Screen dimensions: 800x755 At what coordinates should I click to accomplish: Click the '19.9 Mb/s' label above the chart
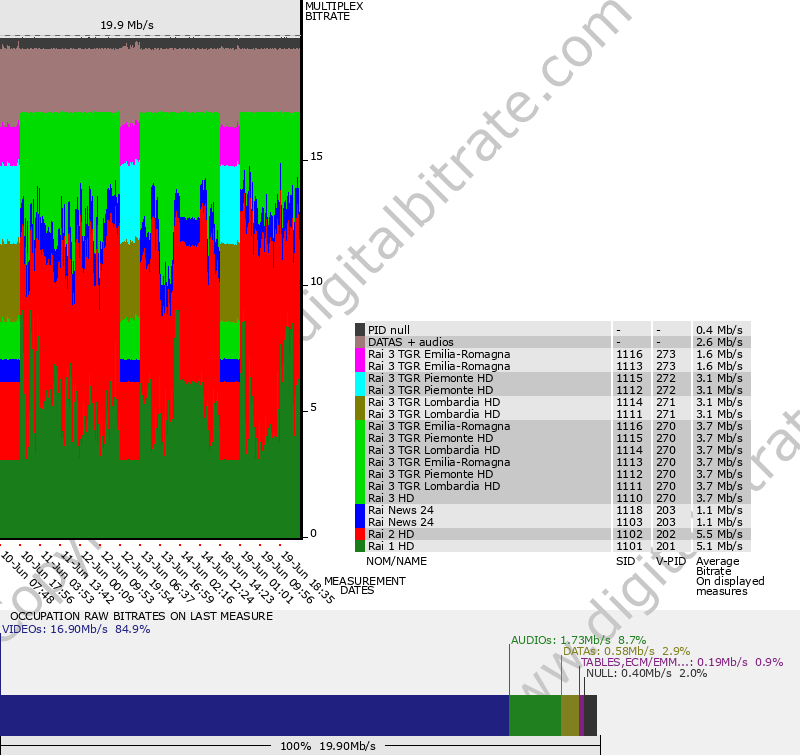[x=127, y=25]
